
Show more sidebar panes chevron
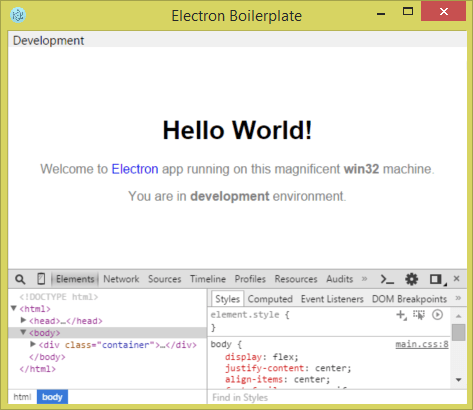458,298
